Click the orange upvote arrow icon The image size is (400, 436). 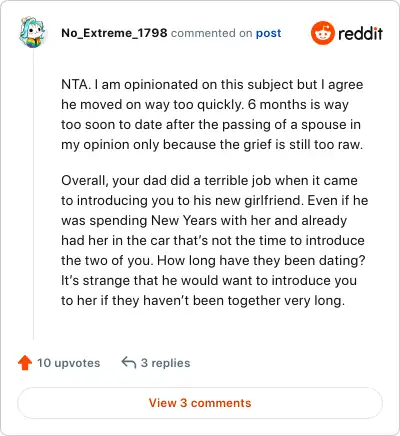click(25, 363)
